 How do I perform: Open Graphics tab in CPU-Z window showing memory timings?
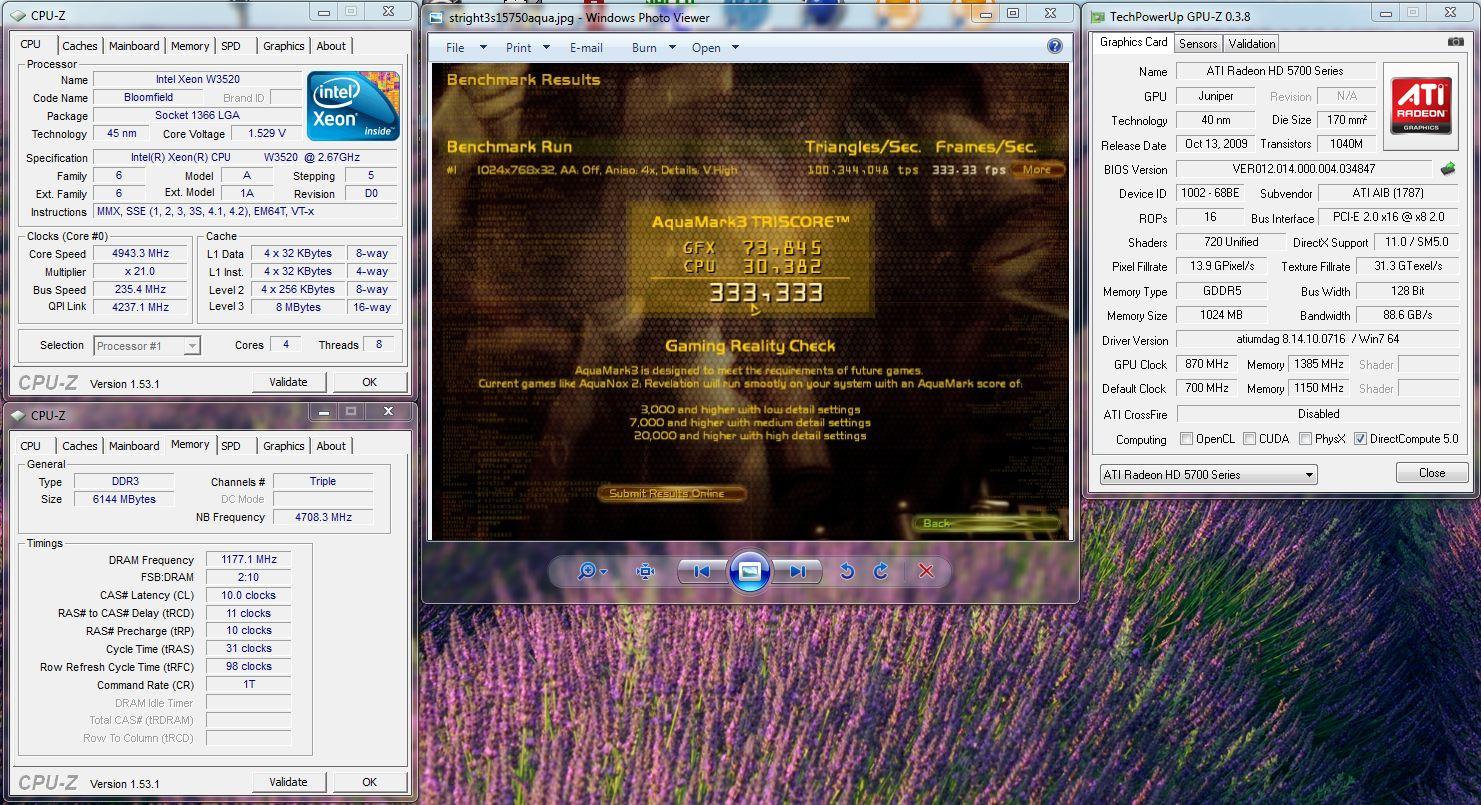pyautogui.click(x=284, y=446)
